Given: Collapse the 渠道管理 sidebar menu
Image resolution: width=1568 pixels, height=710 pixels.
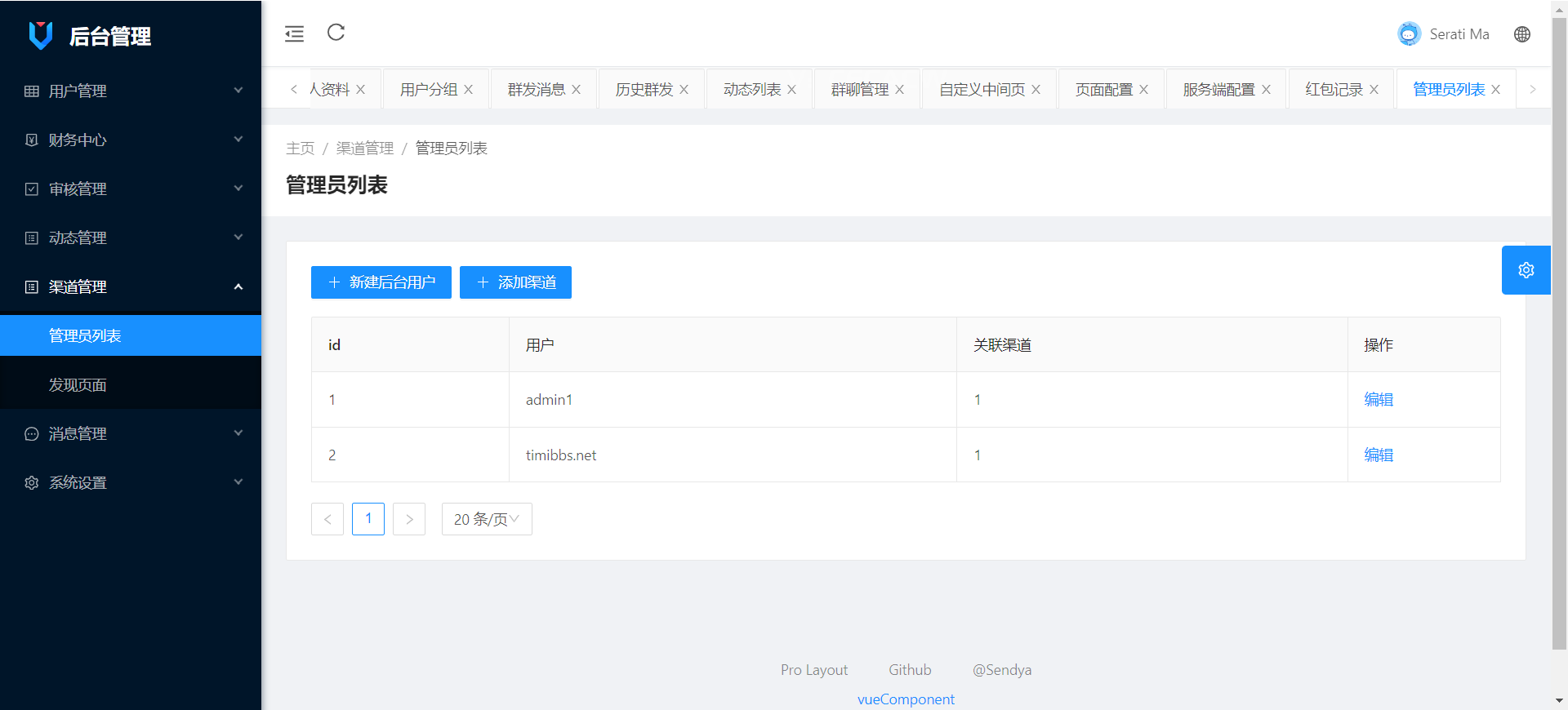Looking at the screenshot, I should [131, 286].
